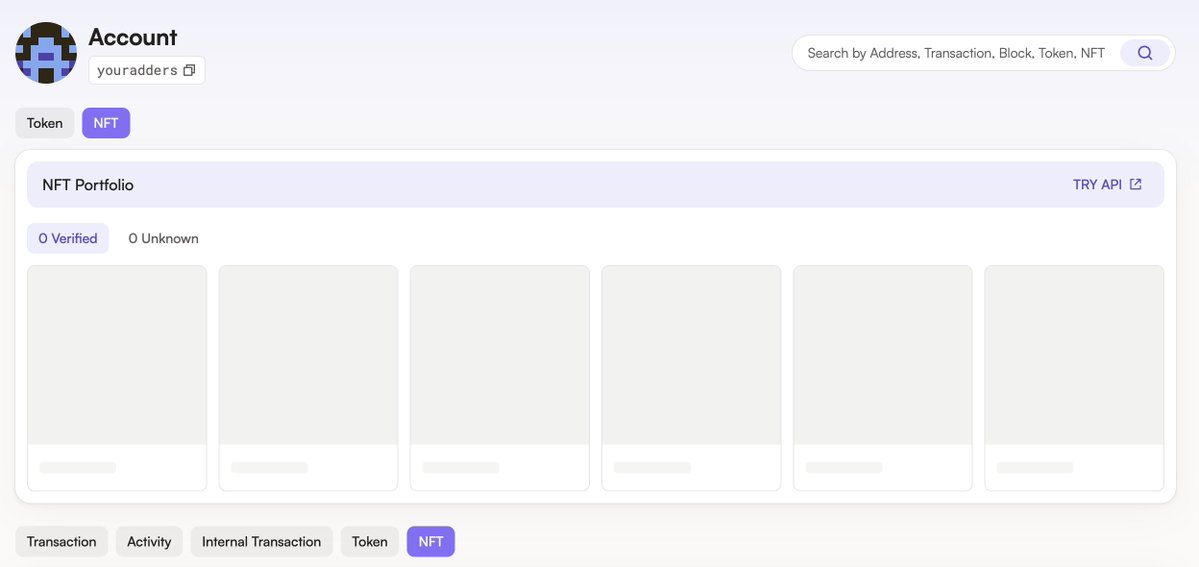This screenshot has width=1199, height=567.
Task: Click the NFT Portfolio title
Action: 88,185
